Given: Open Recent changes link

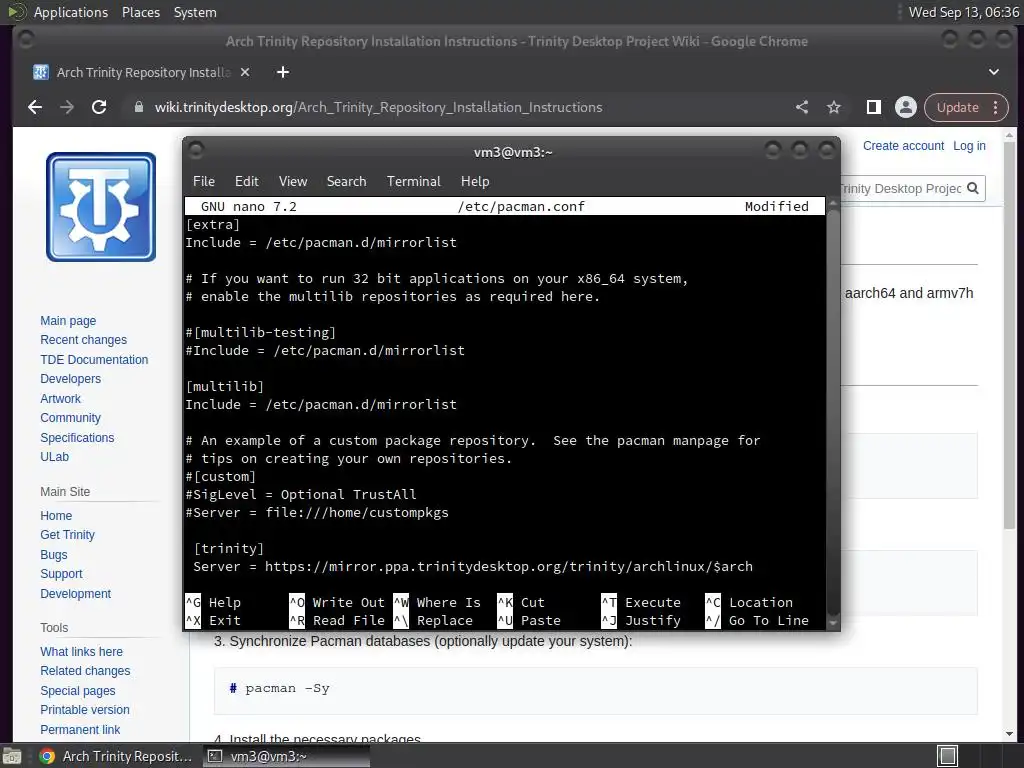Looking at the screenshot, I should 84,340.
